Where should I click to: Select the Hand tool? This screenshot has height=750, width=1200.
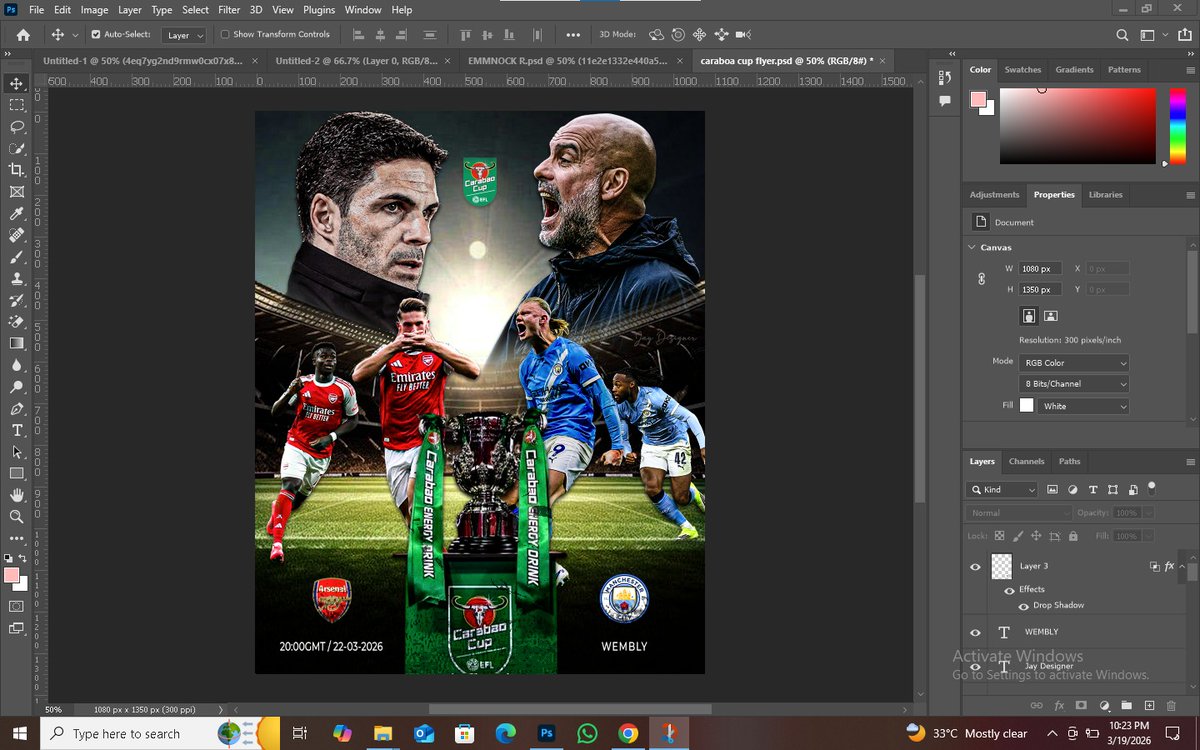coord(17,495)
